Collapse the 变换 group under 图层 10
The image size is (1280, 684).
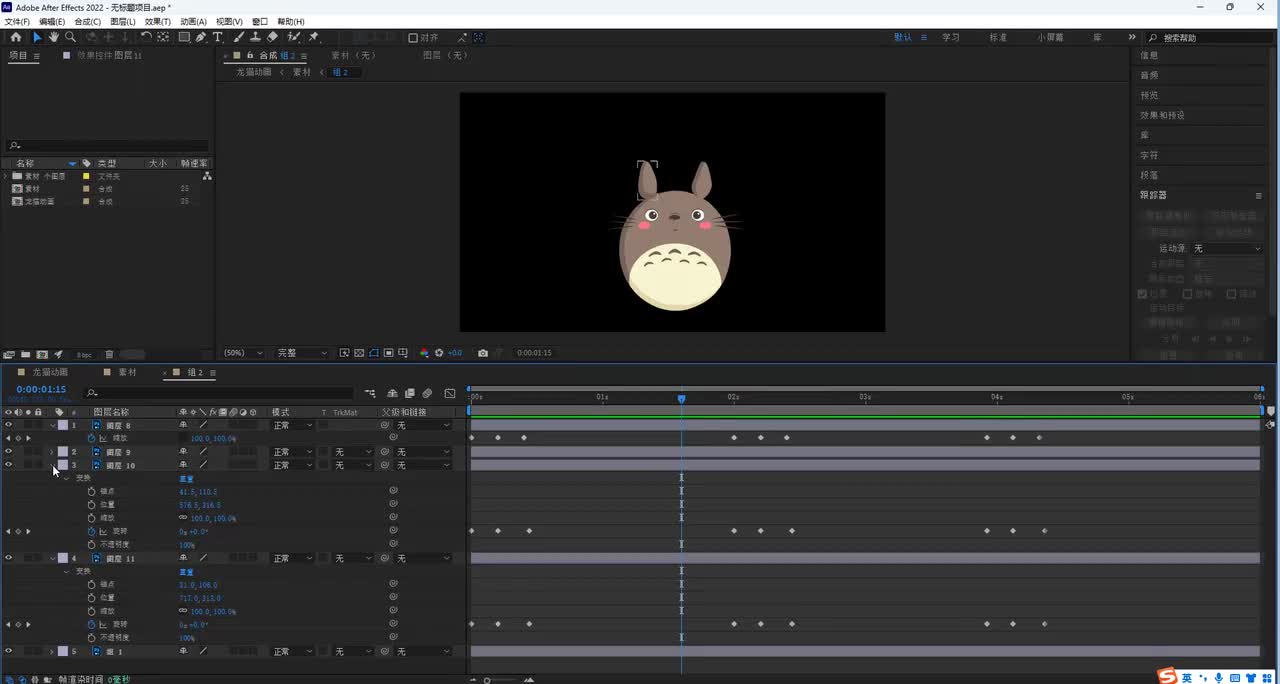pyautogui.click(x=67, y=478)
